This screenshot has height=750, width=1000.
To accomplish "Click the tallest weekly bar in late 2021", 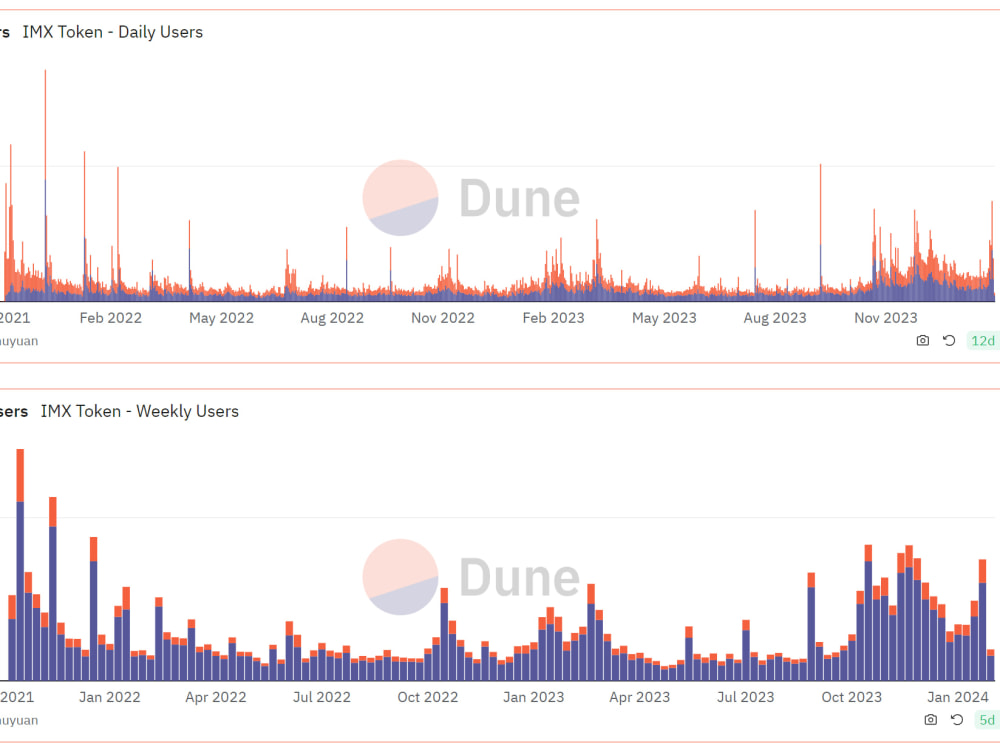I will click(20, 564).
